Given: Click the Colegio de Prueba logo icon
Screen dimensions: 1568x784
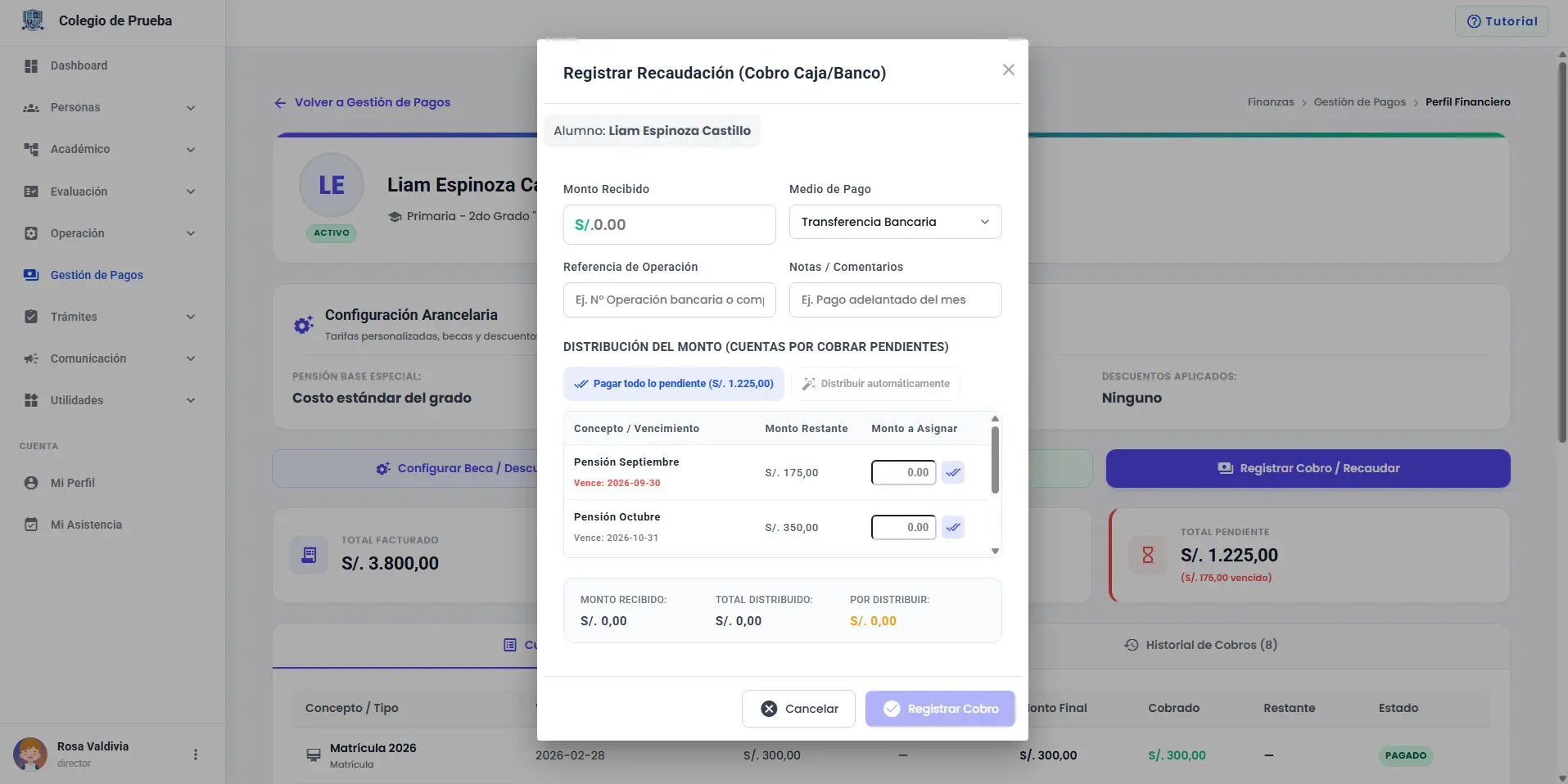Looking at the screenshot, I should coord(33,20).
